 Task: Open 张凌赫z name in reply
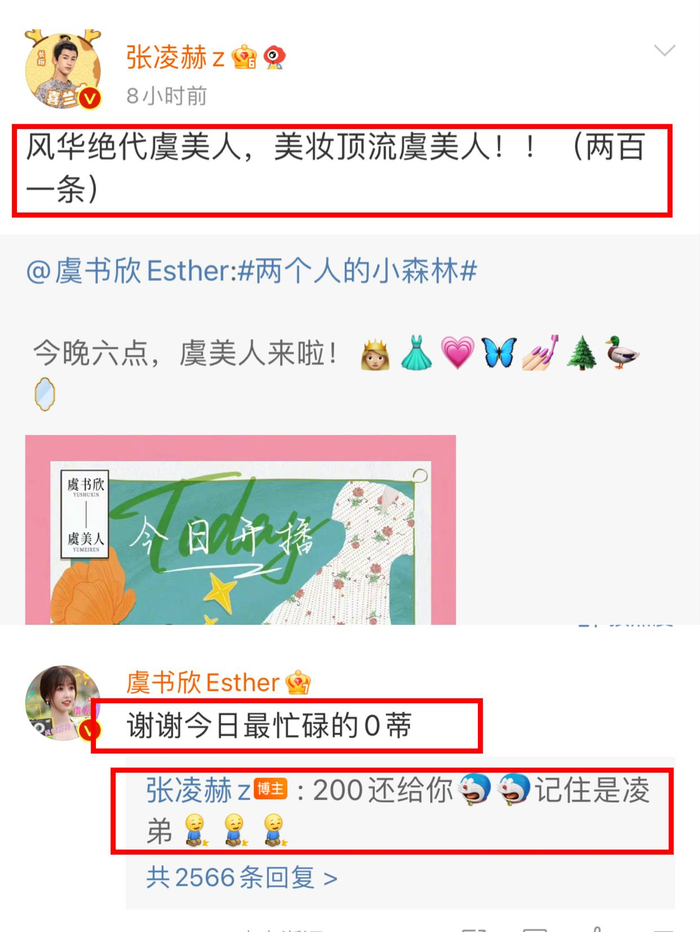198,791
